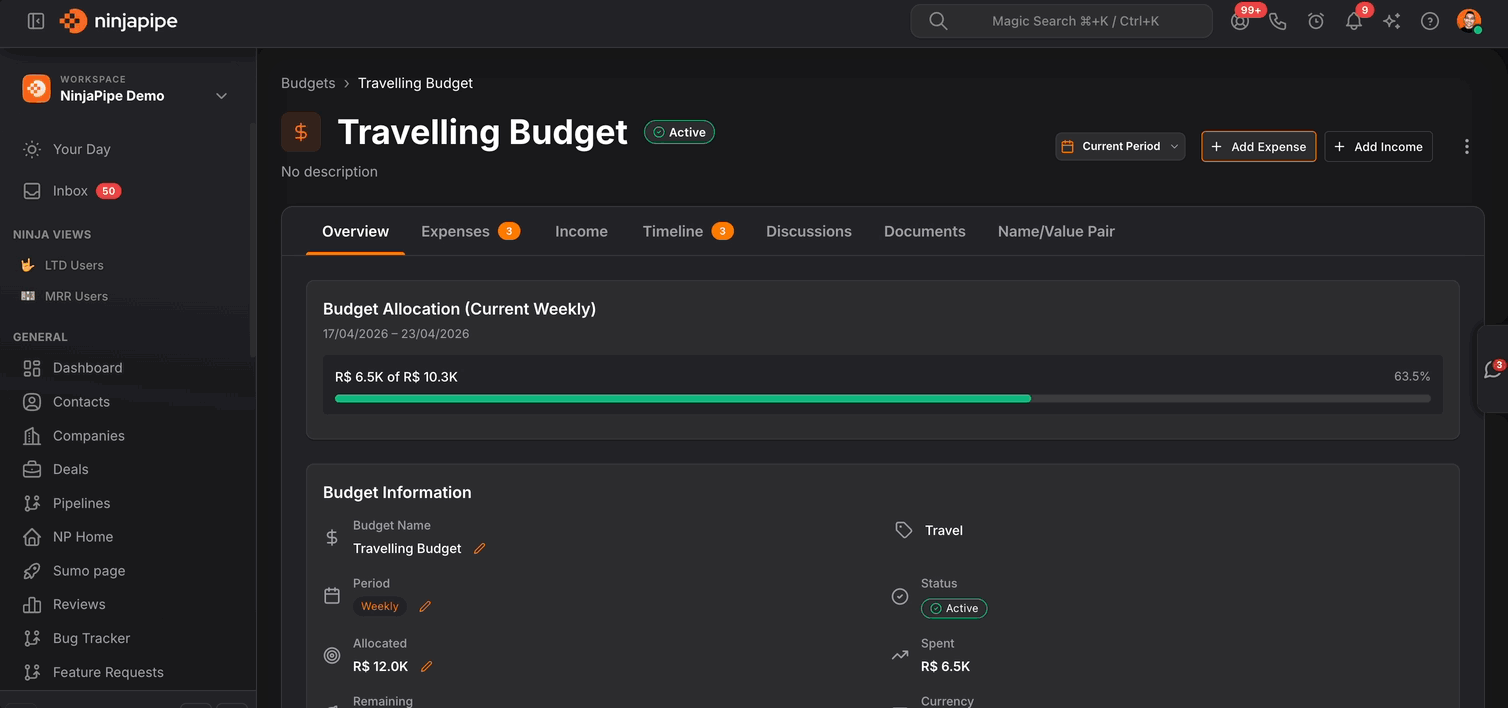
Task: Click the budget allocation progress bar
Action: coord(881,398)
